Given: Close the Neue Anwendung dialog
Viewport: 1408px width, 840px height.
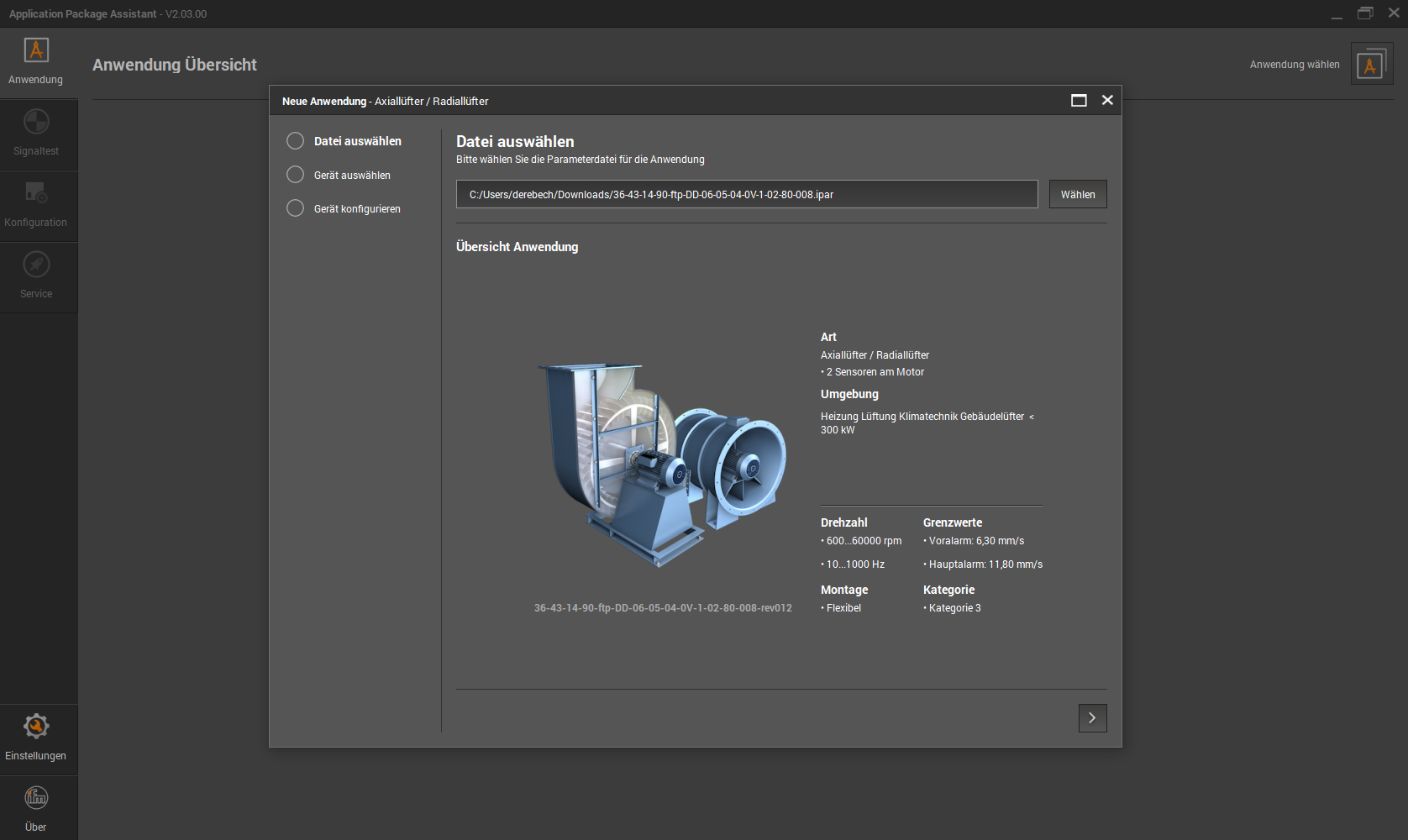Looking at the screenshot, I should coord(1107,101).
